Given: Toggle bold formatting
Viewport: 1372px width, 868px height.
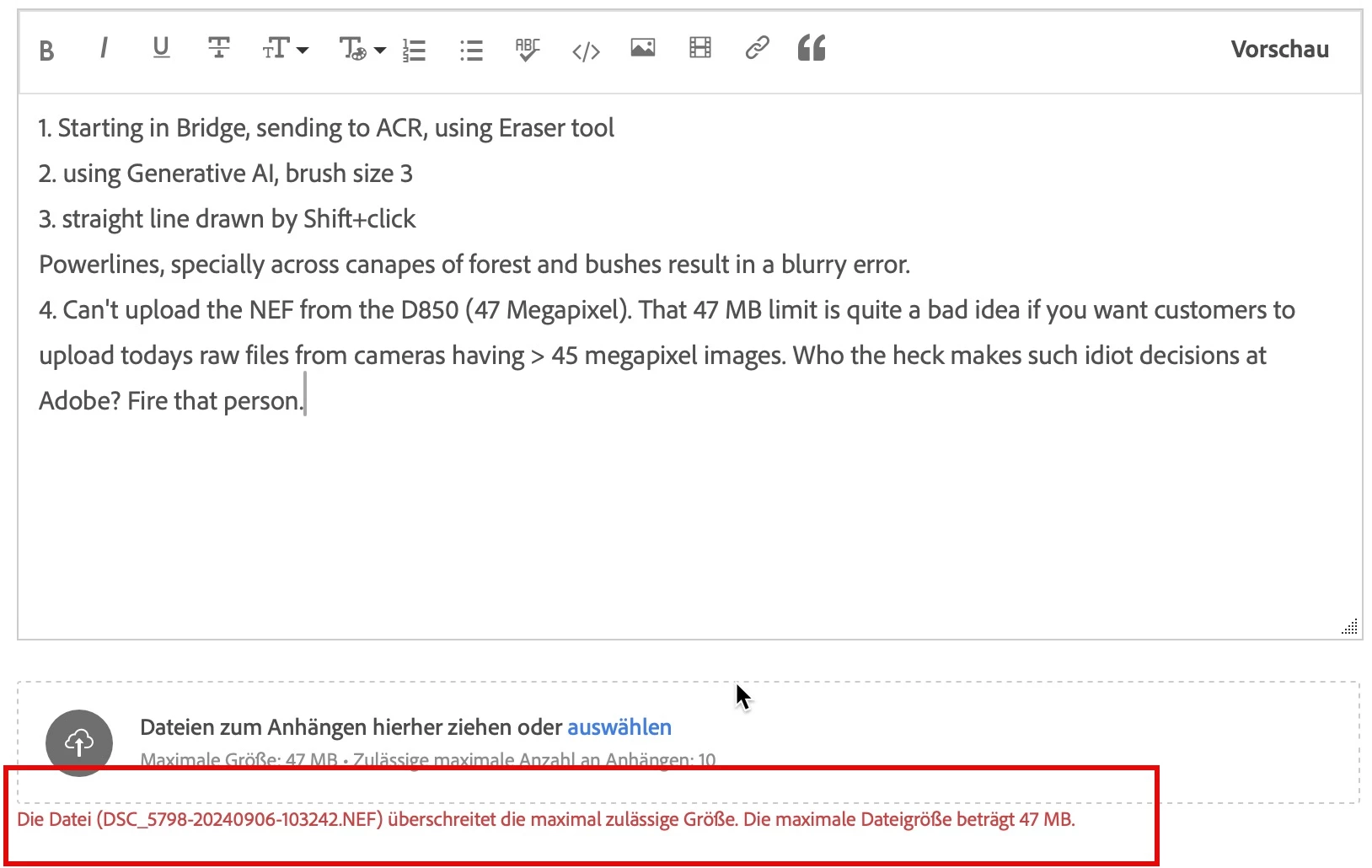Looking at the screenshot, I should pos(47,51).
